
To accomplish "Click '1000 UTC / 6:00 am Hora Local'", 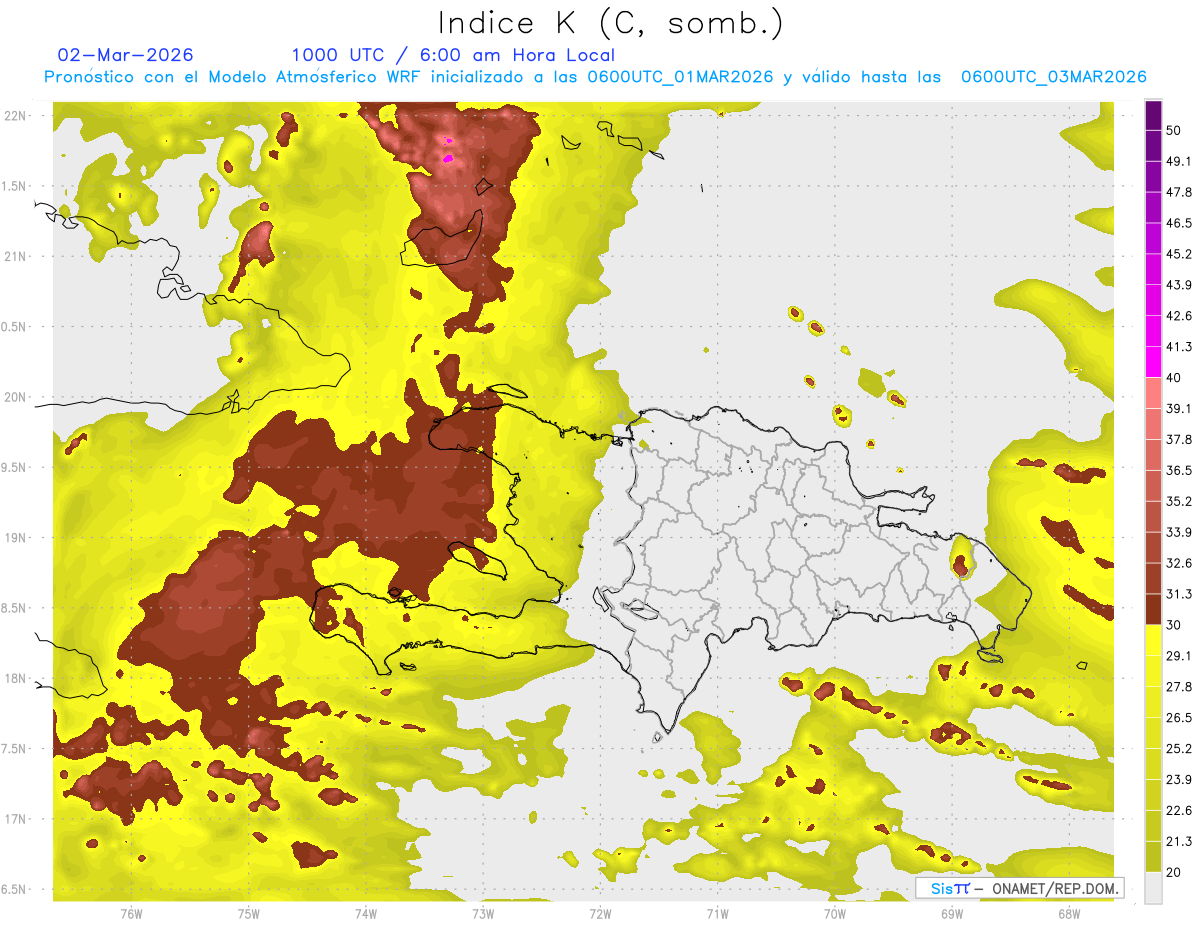I will coord(453,55).
